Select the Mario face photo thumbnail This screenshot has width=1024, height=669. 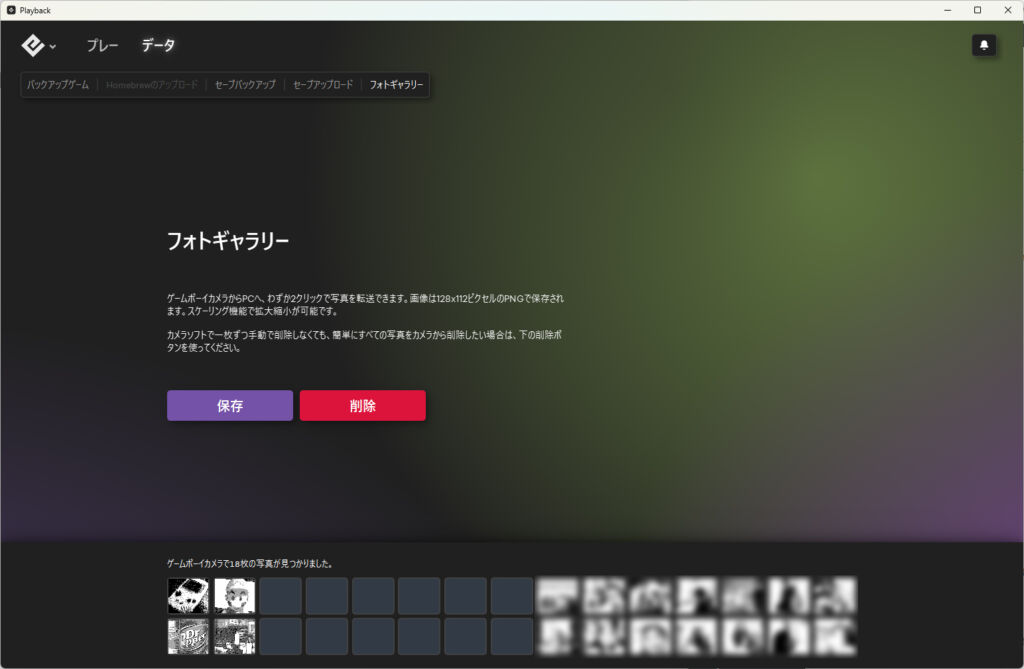tap(235, 596)
